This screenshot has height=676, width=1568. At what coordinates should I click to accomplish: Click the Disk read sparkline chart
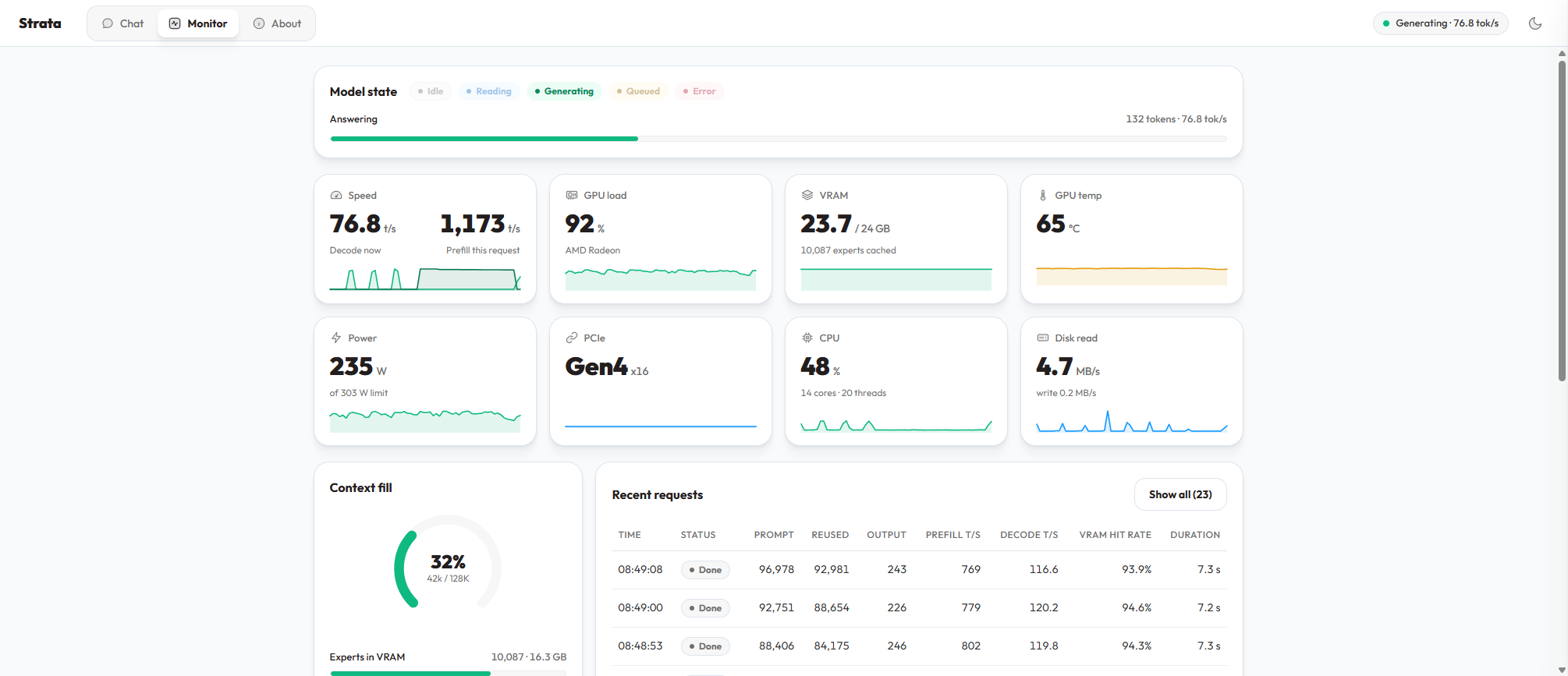[x=1132, y=421]
